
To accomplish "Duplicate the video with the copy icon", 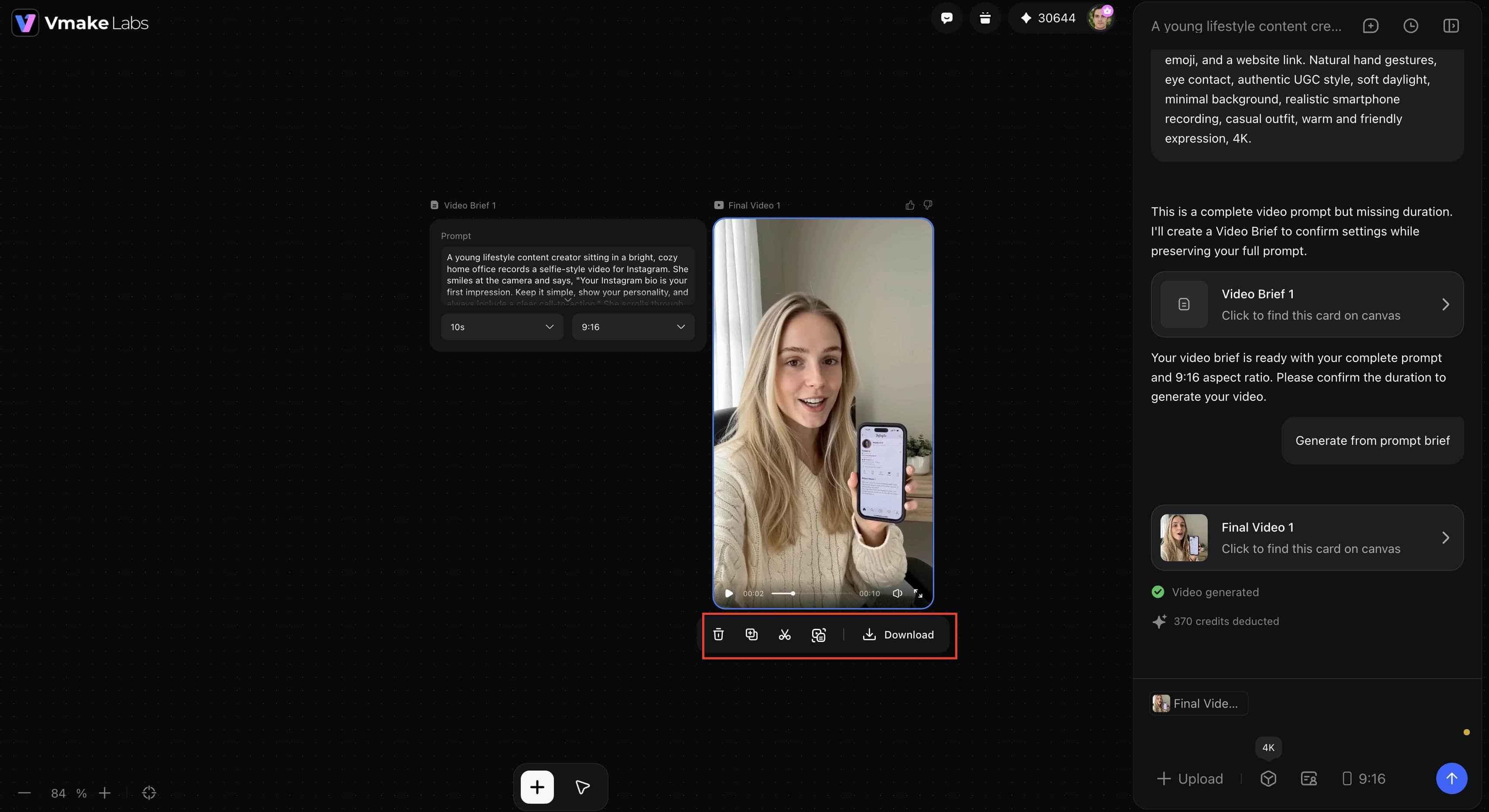I will click(x=751, y=635).
